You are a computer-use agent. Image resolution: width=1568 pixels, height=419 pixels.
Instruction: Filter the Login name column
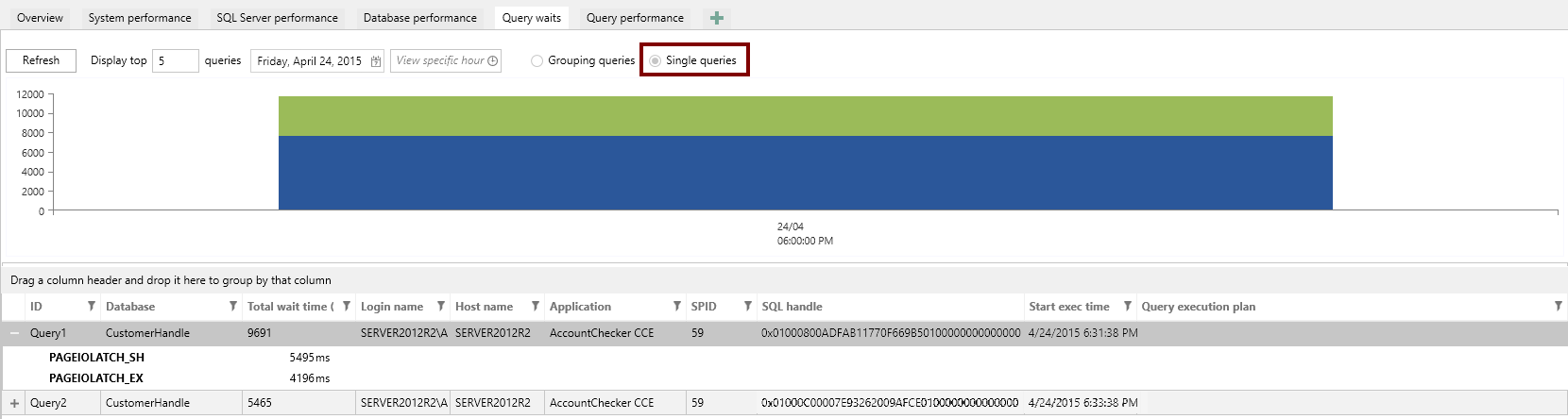[x=440, y=307]
